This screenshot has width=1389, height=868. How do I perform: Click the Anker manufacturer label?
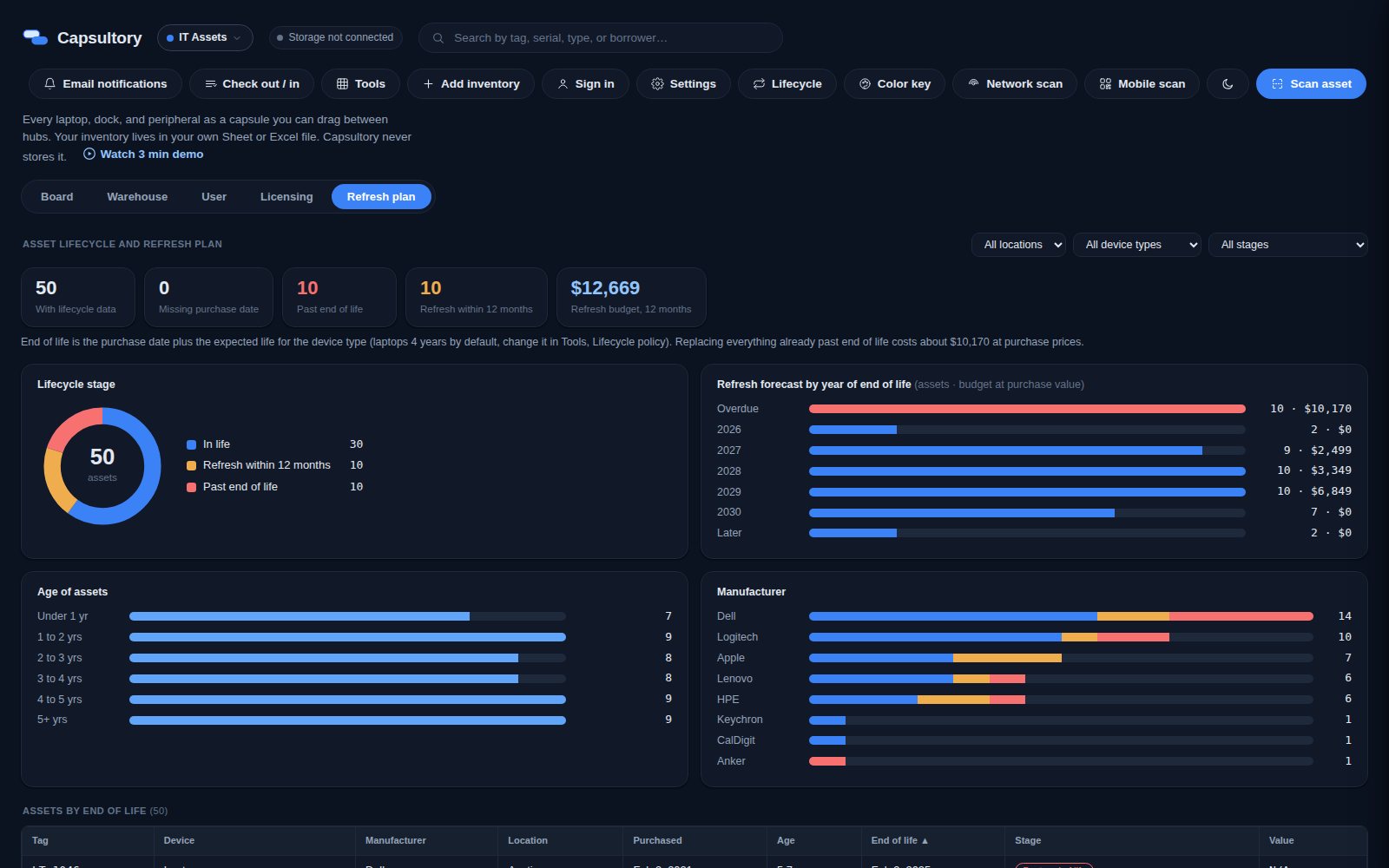click(731, 761)
